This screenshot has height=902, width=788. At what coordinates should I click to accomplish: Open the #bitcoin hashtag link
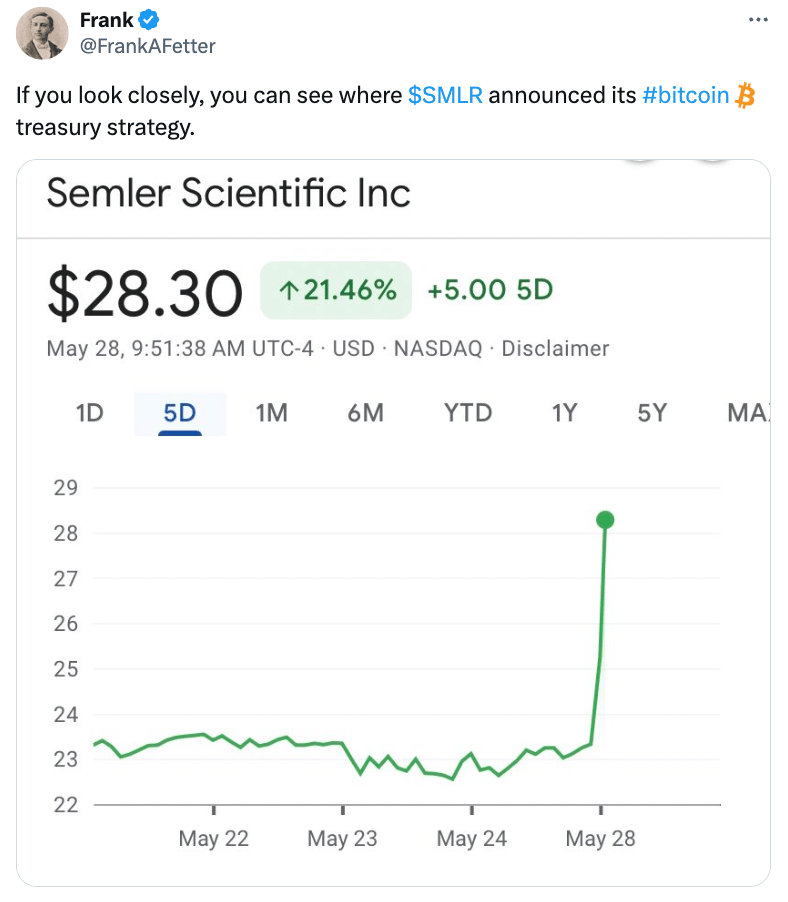pyautogui.click(x=685, y=97)
